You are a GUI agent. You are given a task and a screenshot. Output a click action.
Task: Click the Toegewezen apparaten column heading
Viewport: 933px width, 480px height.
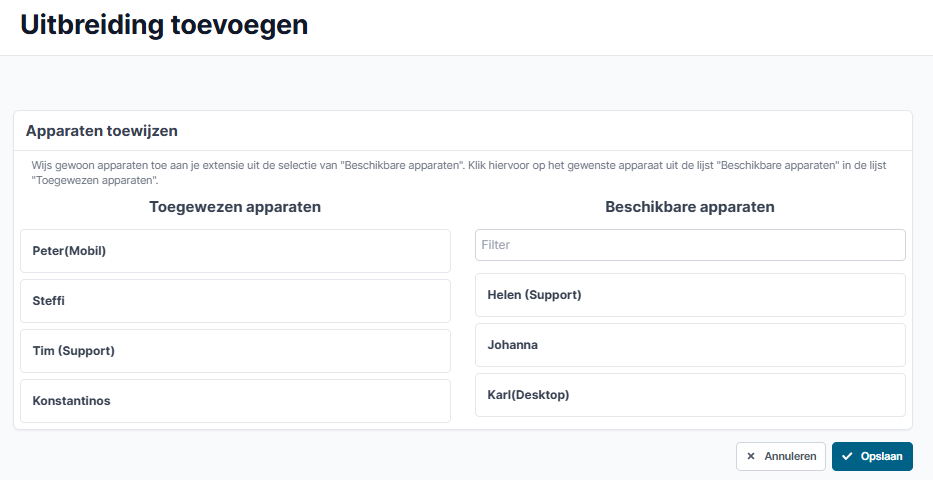235,207
